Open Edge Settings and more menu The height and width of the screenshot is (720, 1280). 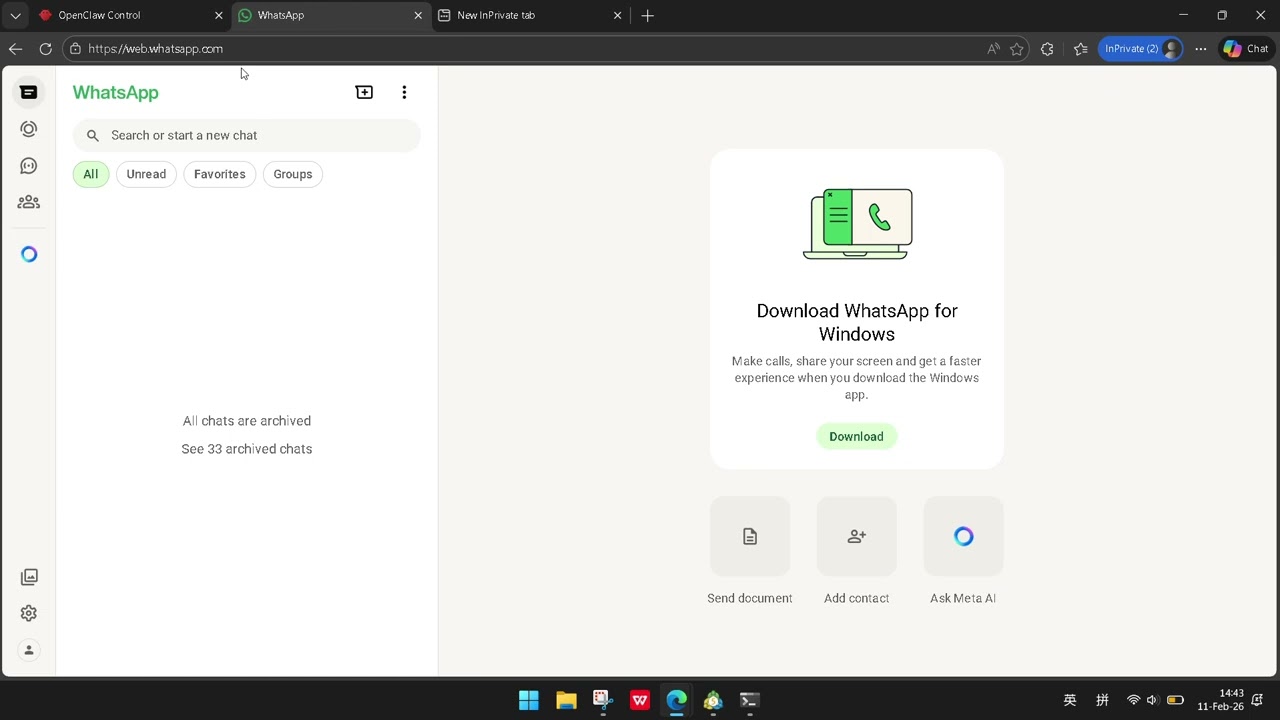click(1201, 48)
